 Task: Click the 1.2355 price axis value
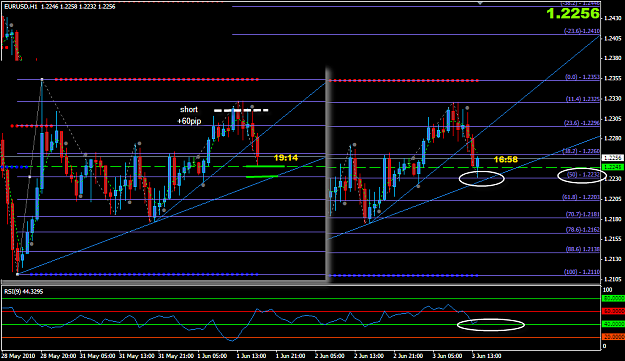613,78
